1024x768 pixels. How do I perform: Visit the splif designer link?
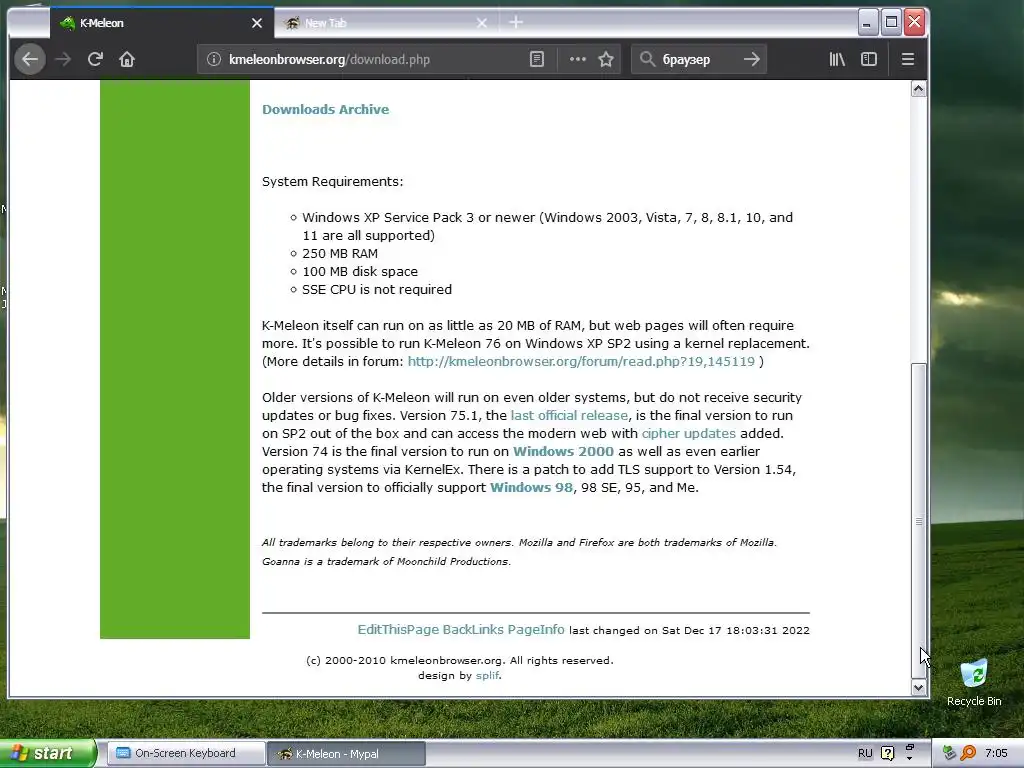tap(487, 675)
